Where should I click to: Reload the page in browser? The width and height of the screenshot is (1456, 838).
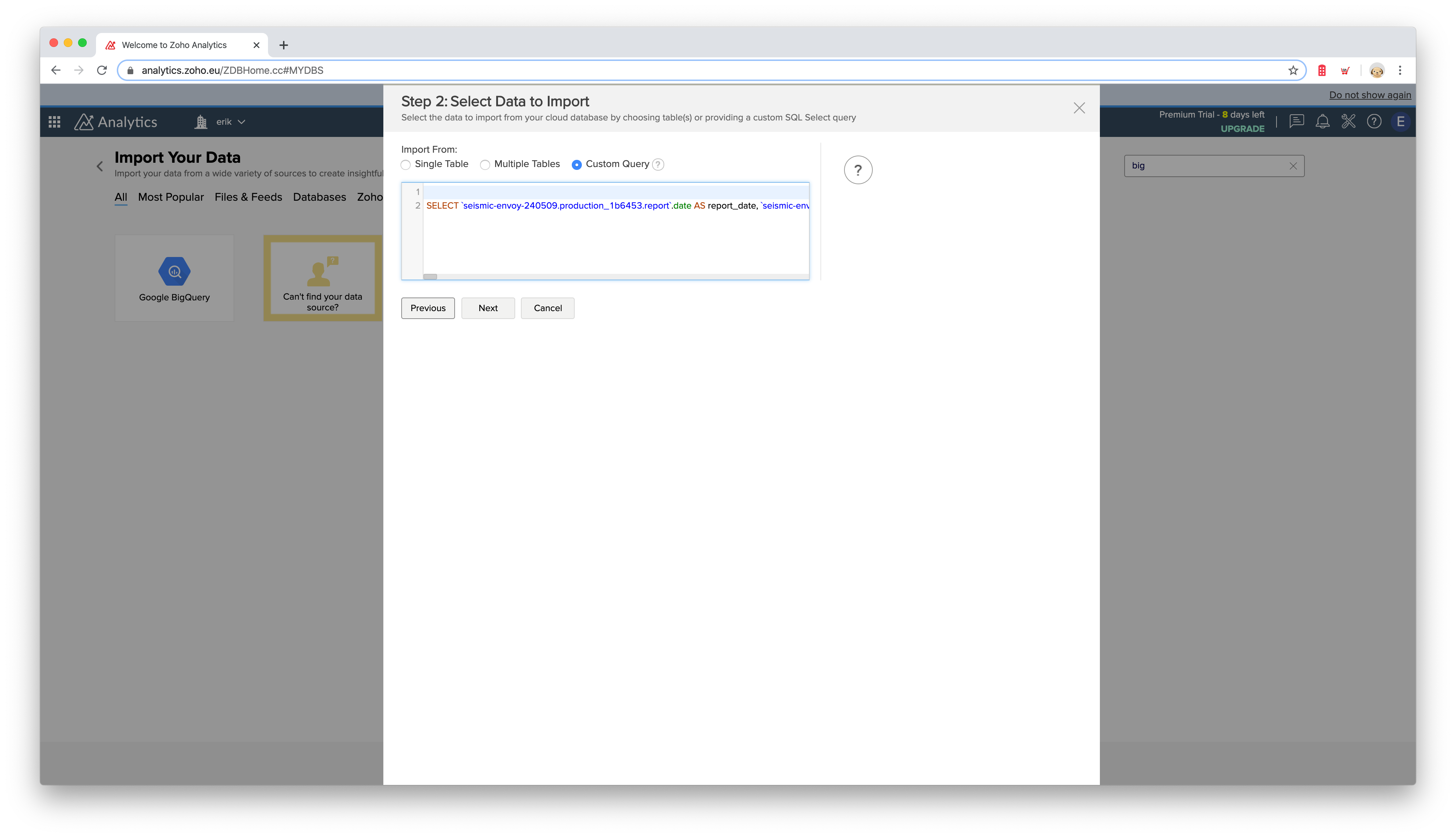[x=102, y=70]
